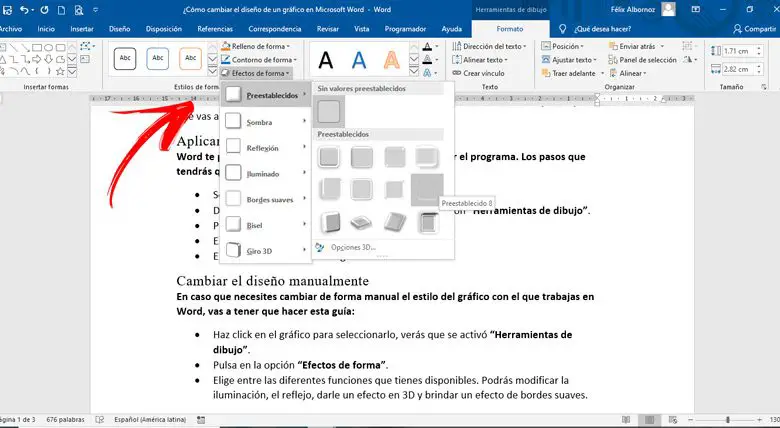This screenshot has width=780, height=428.
Task: Open Alinear texto dropdown
Action: (480, 60)
